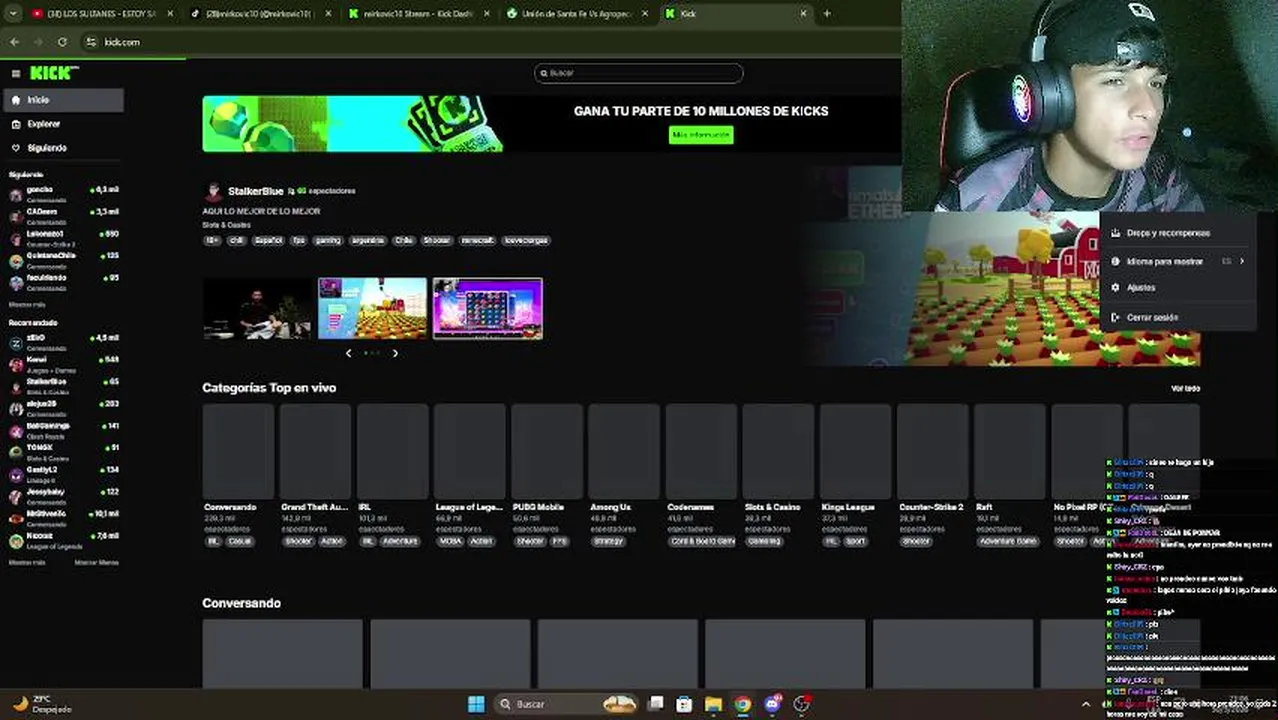Click the green KICK logo
Screen dimensions: 1278x720
[x=51, y=73]
